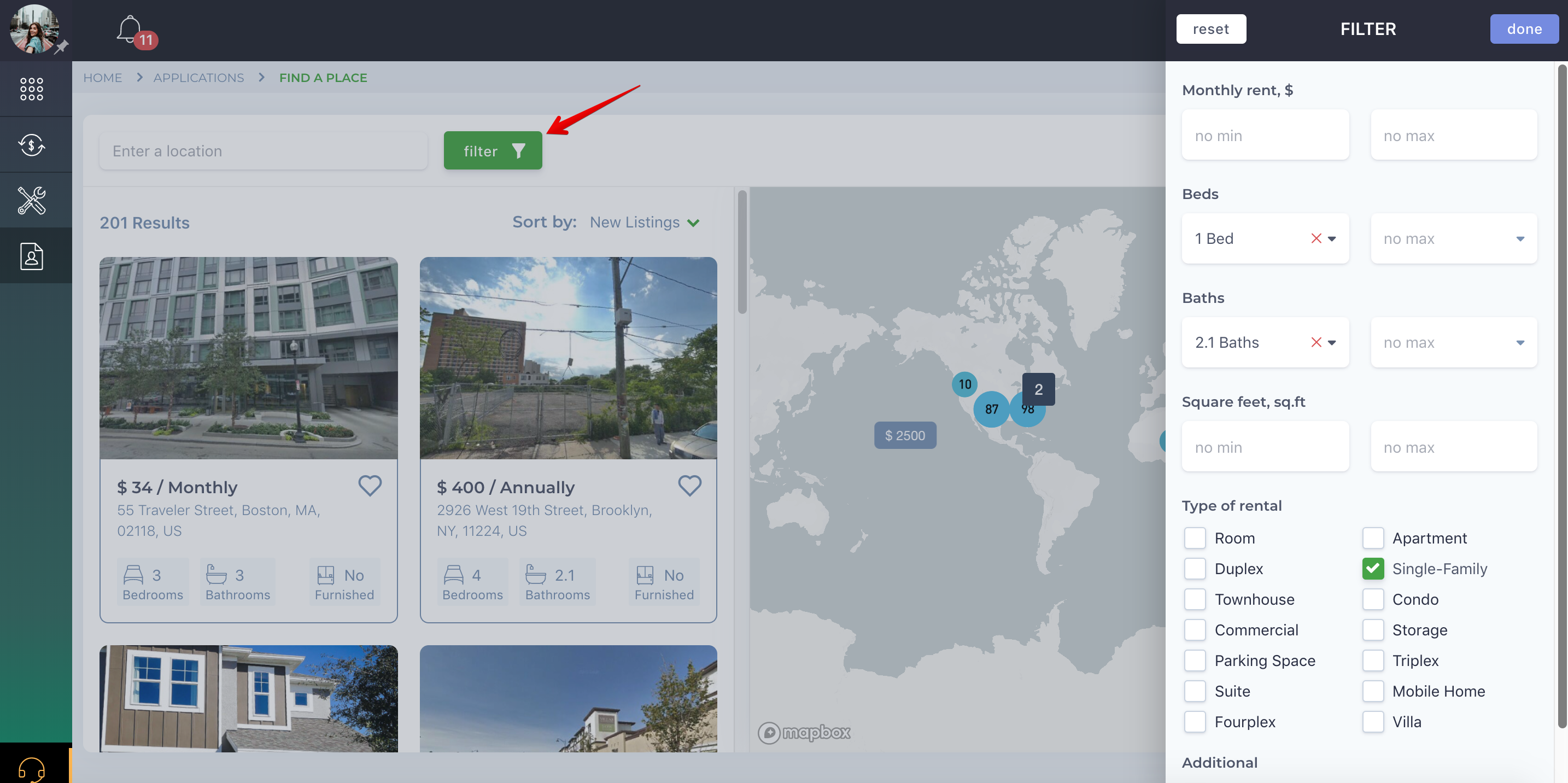Click the Enter a location field

tap(263, 150)
